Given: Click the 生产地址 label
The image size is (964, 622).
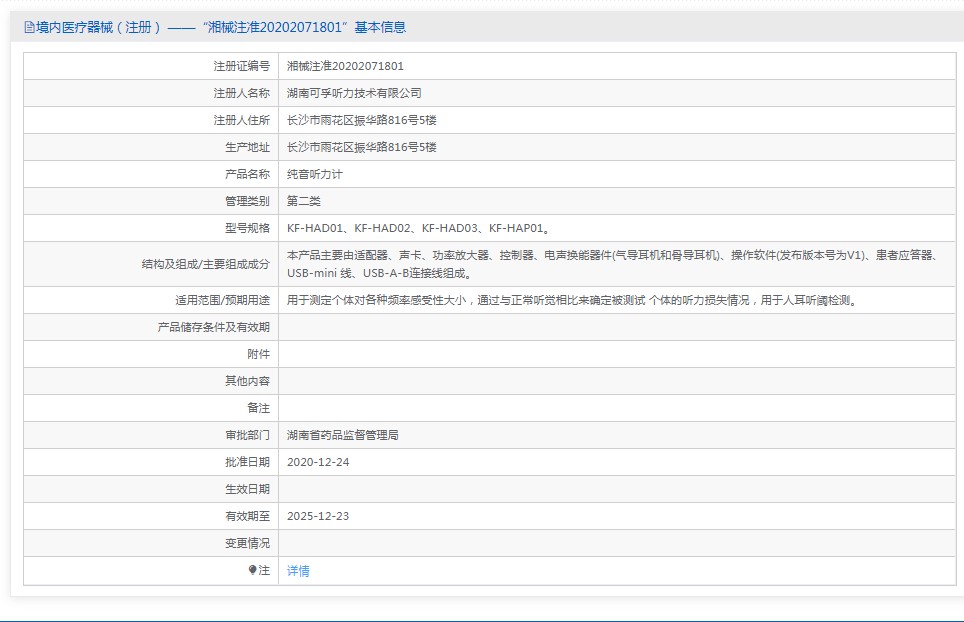Looking at the screenshot, I should 247,148.
